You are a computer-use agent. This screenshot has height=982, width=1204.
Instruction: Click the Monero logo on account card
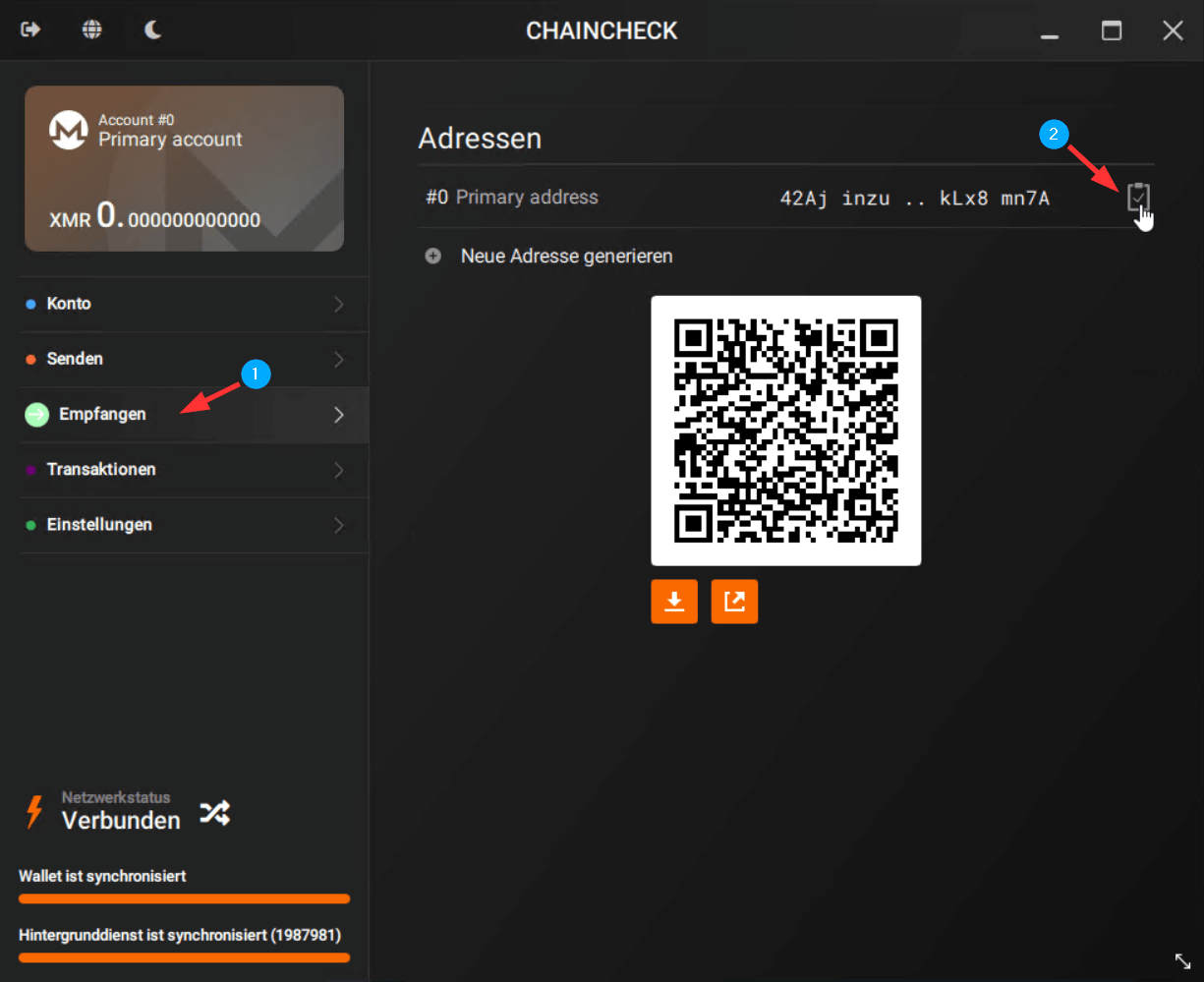(x=69, y=130)
